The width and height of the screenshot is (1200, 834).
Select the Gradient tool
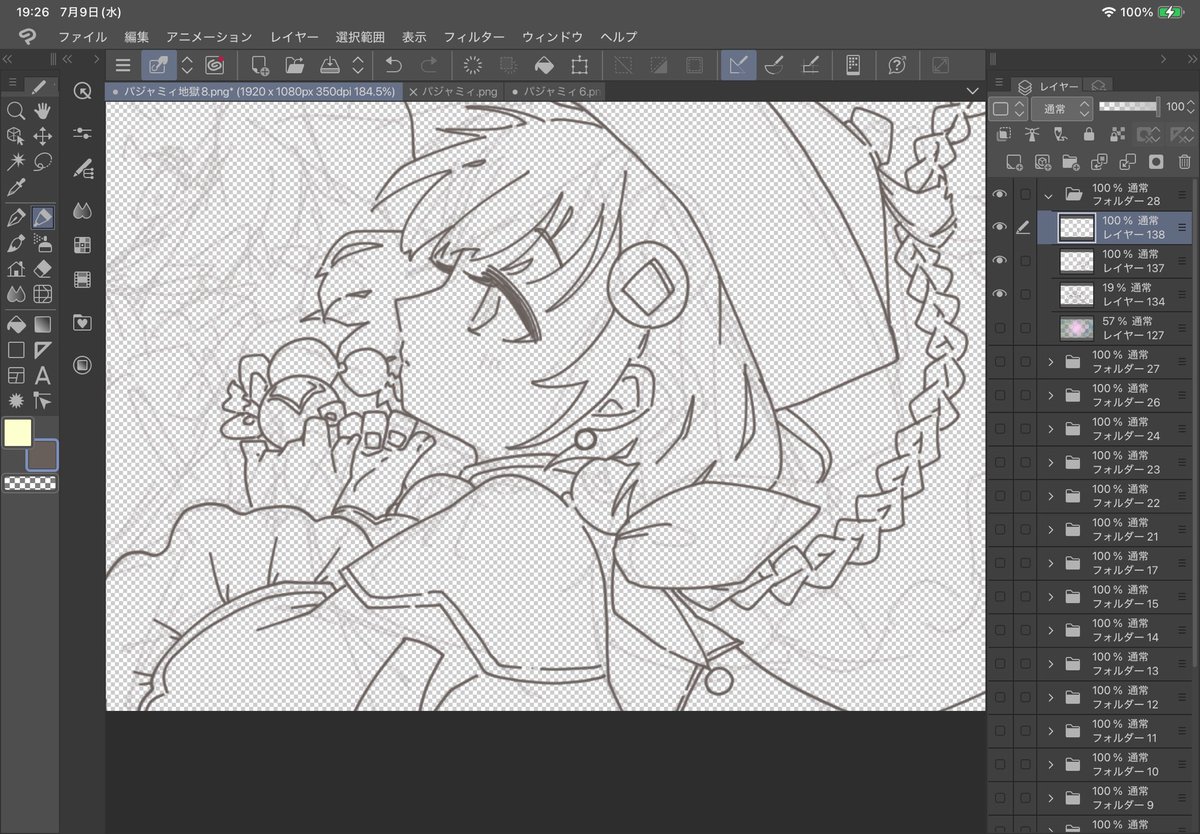(x=43, y=324)
